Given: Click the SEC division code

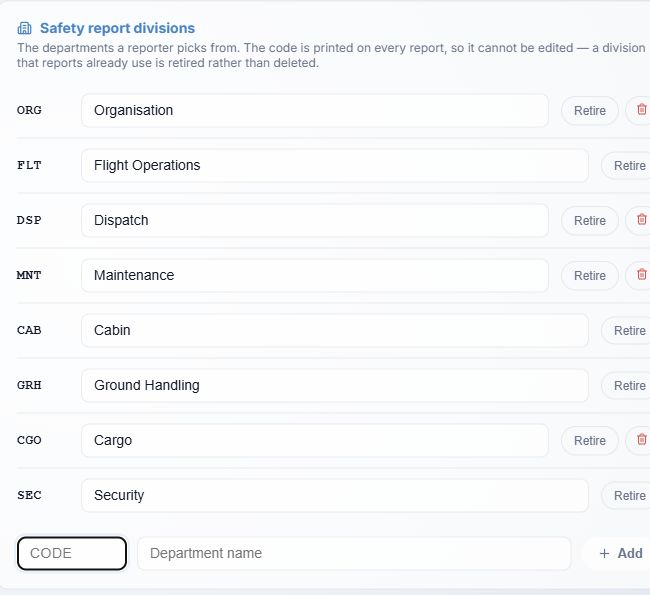Looking at the screenshot, I should (x=29, y=495).
